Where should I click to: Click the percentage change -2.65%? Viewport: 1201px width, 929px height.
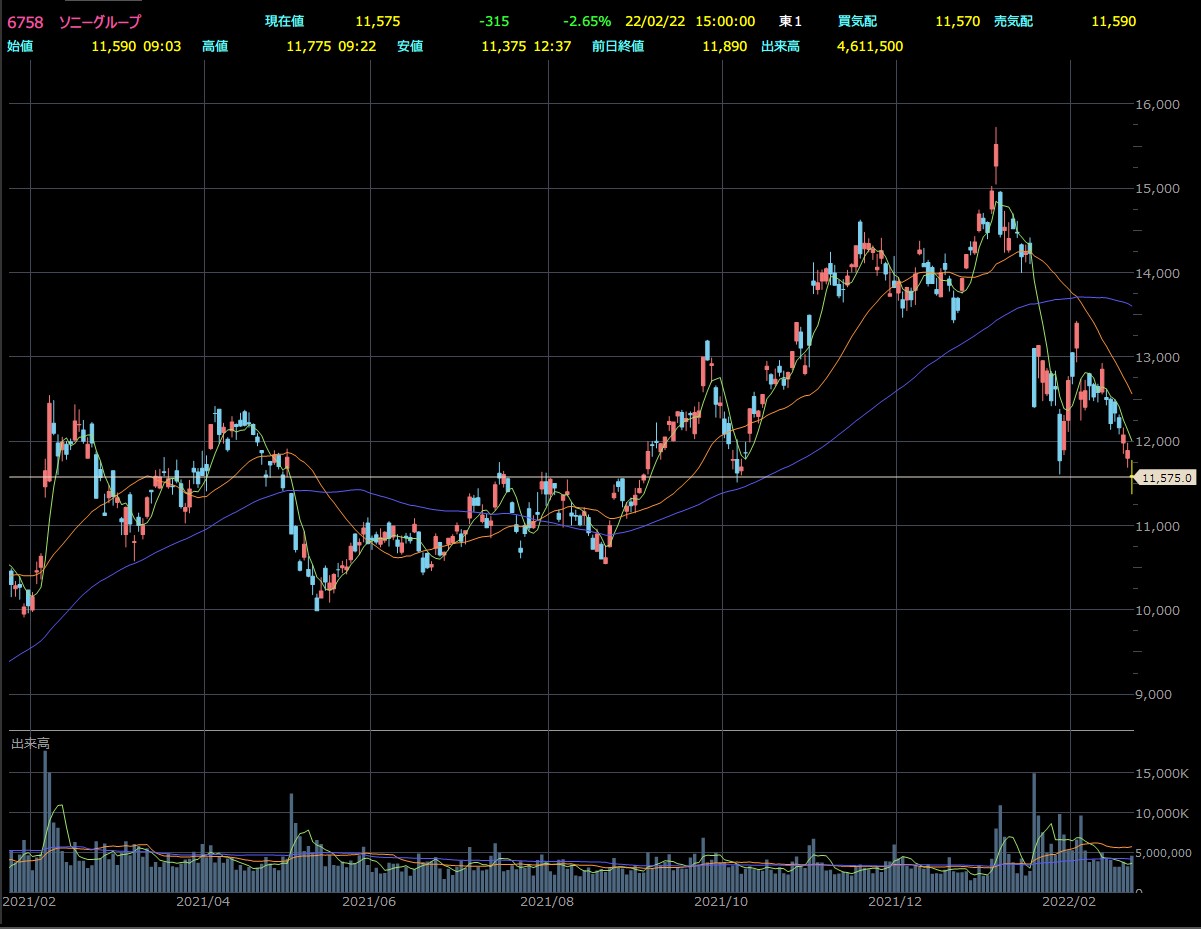(587, 21)
